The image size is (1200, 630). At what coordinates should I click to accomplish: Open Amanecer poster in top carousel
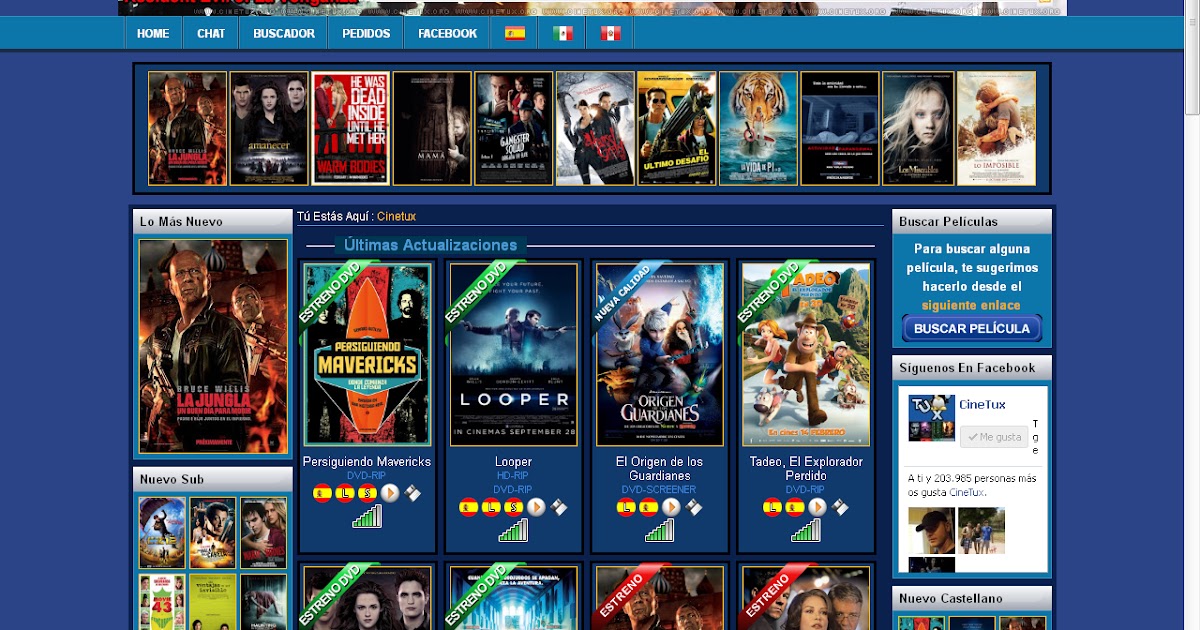pos(269,128)
